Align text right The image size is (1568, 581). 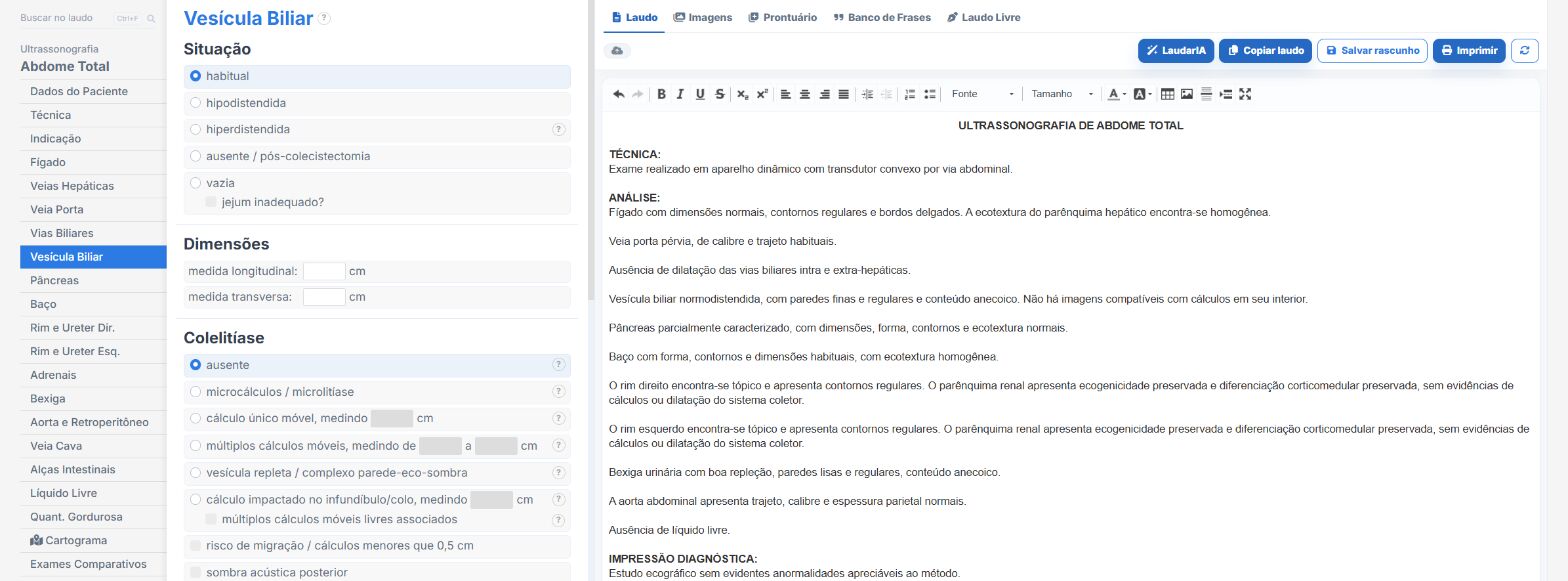(824, 94)
